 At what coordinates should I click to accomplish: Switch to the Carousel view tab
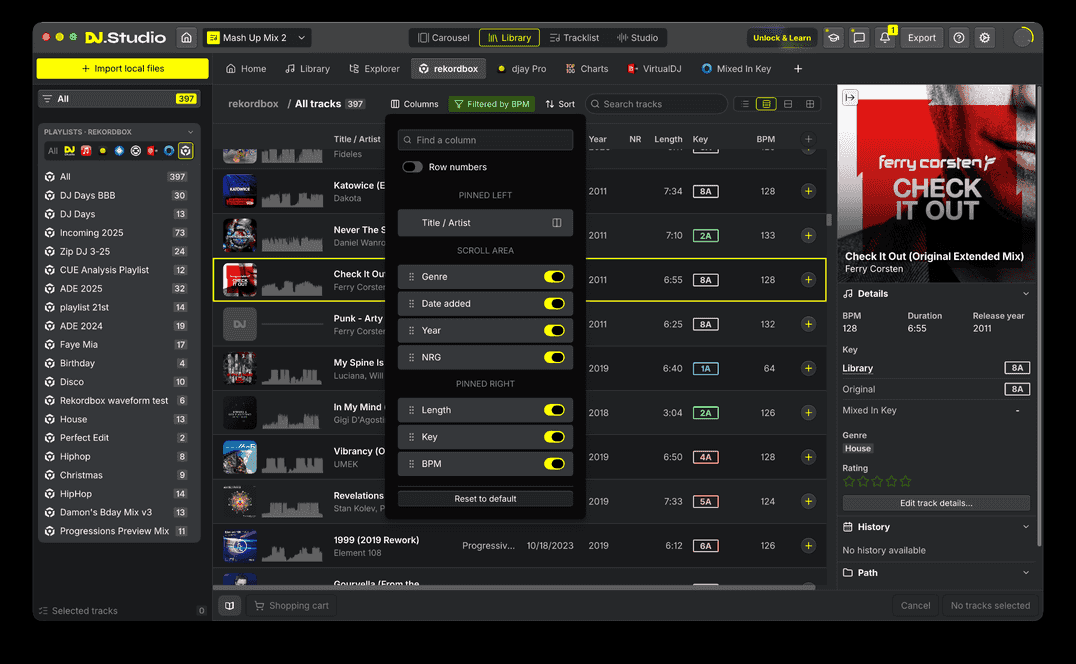pos(444,38)
